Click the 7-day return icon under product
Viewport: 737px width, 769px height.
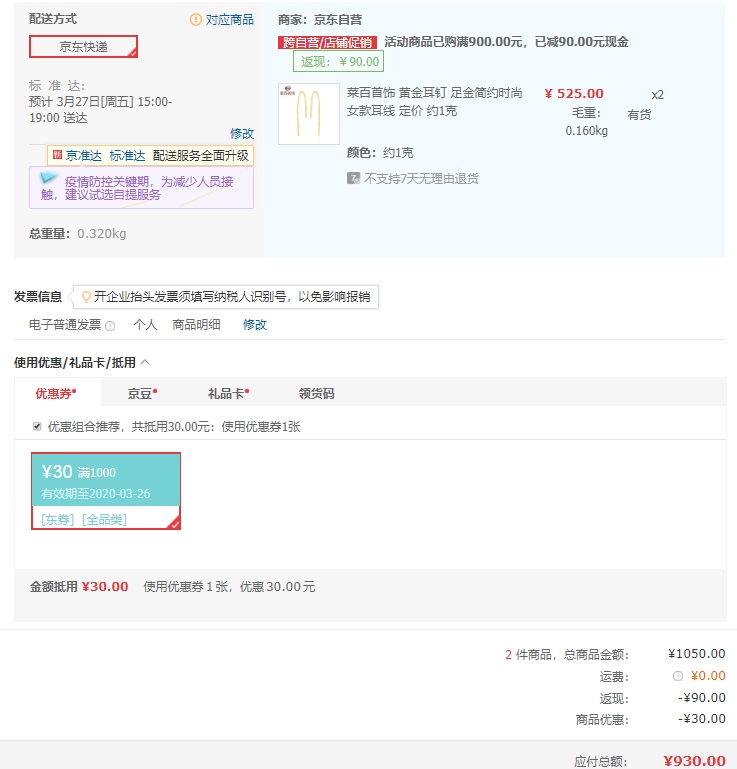tap(353, 178)
